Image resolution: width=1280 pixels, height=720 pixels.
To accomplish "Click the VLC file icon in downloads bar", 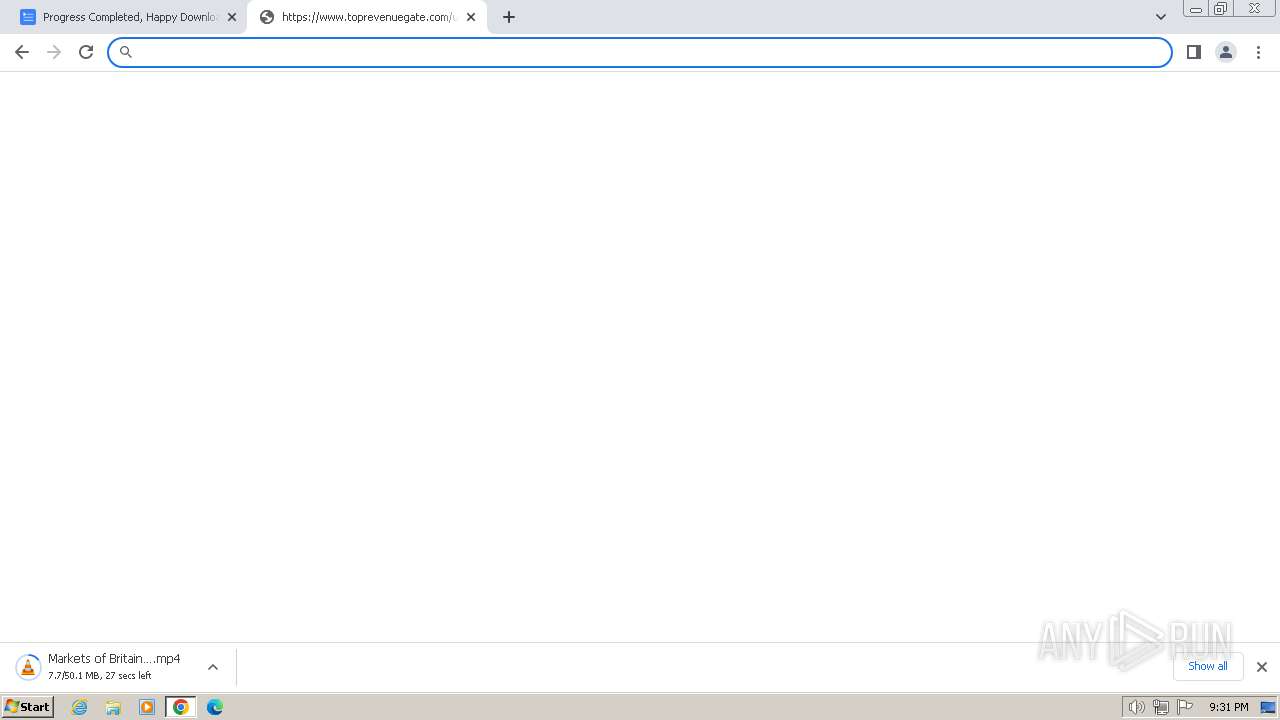I will (x=28, y=667).
